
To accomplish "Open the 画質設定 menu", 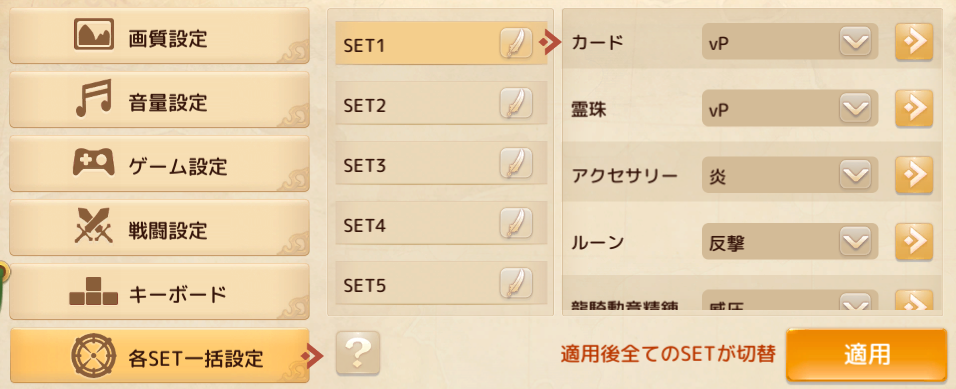I will point(160,36).
